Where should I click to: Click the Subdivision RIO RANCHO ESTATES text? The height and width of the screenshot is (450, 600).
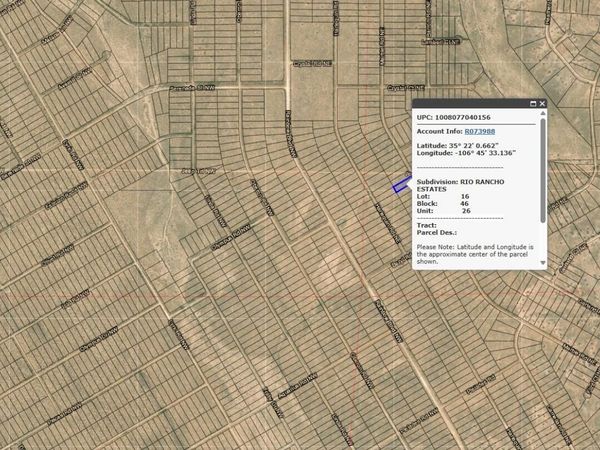460,185
